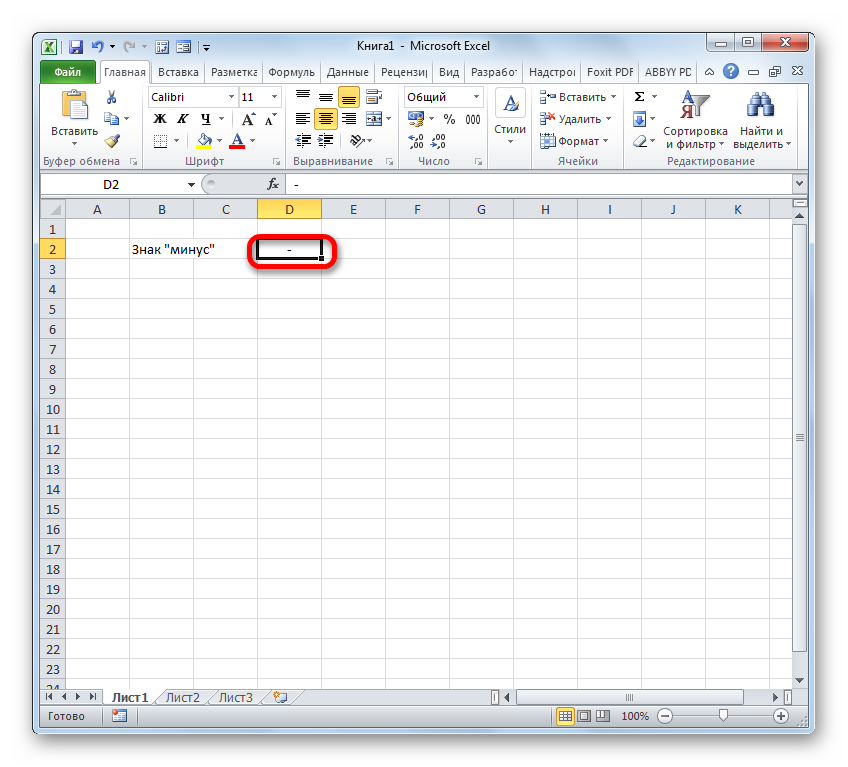Switch to Page Layout view in status bar

click(584, 716)
